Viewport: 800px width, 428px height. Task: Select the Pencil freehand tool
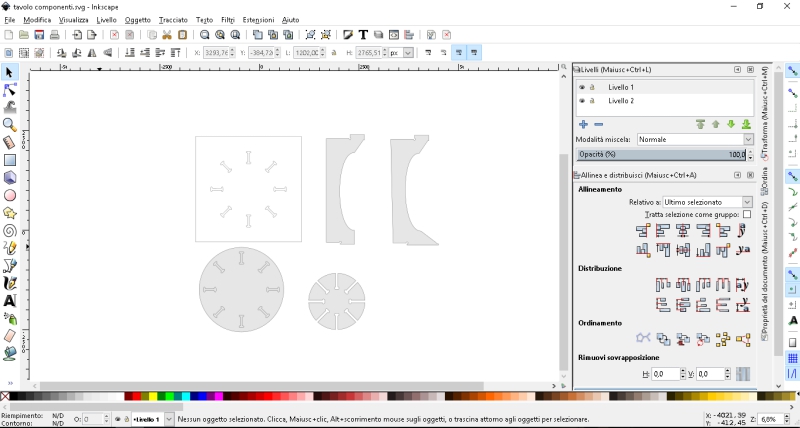click(9, 248)
